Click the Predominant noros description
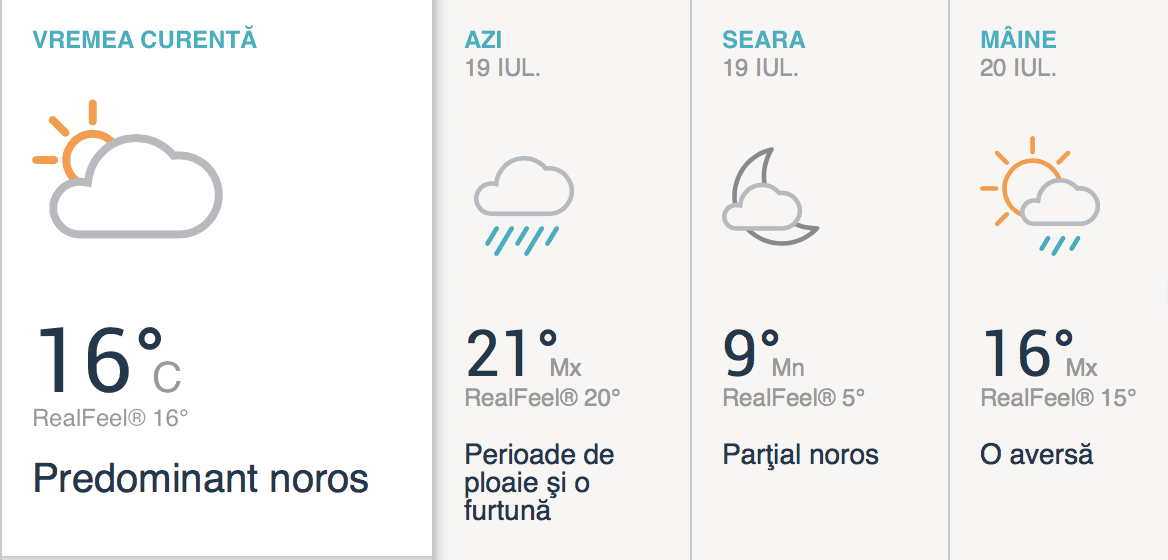This screenshot has width=1168, height=560. click(201, 479)
